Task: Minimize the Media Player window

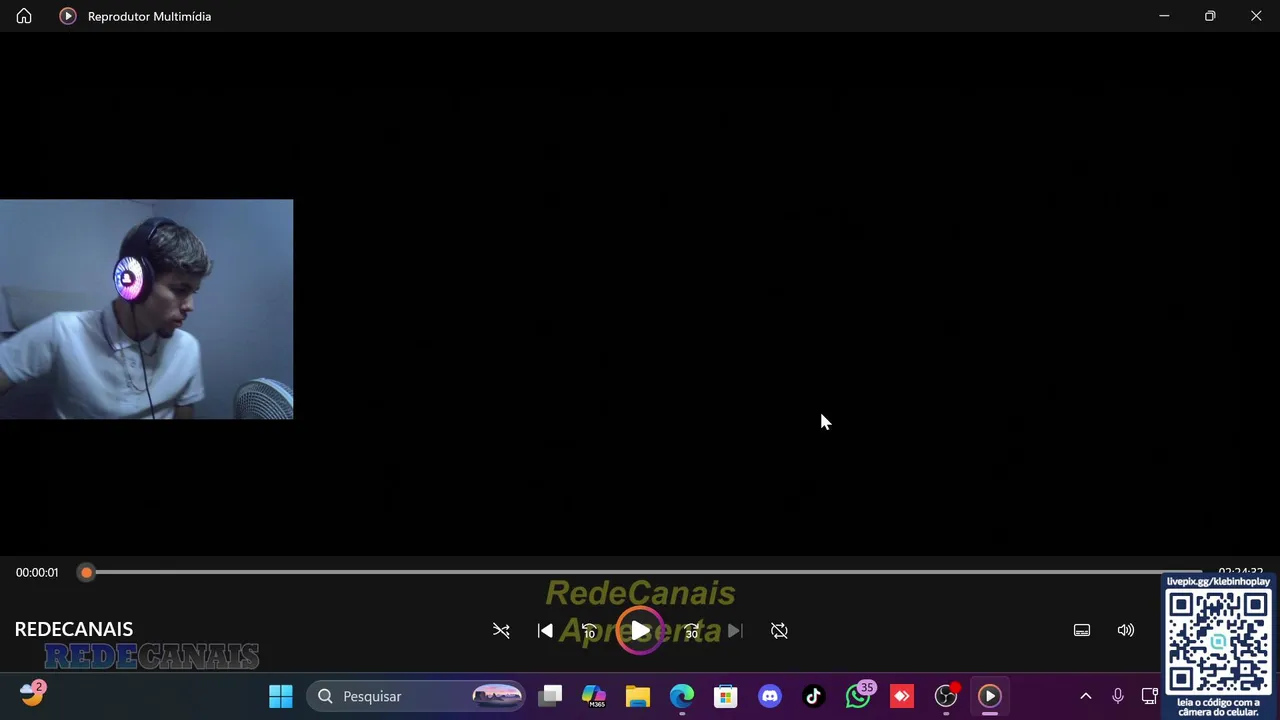Action: pos(1164,16)
